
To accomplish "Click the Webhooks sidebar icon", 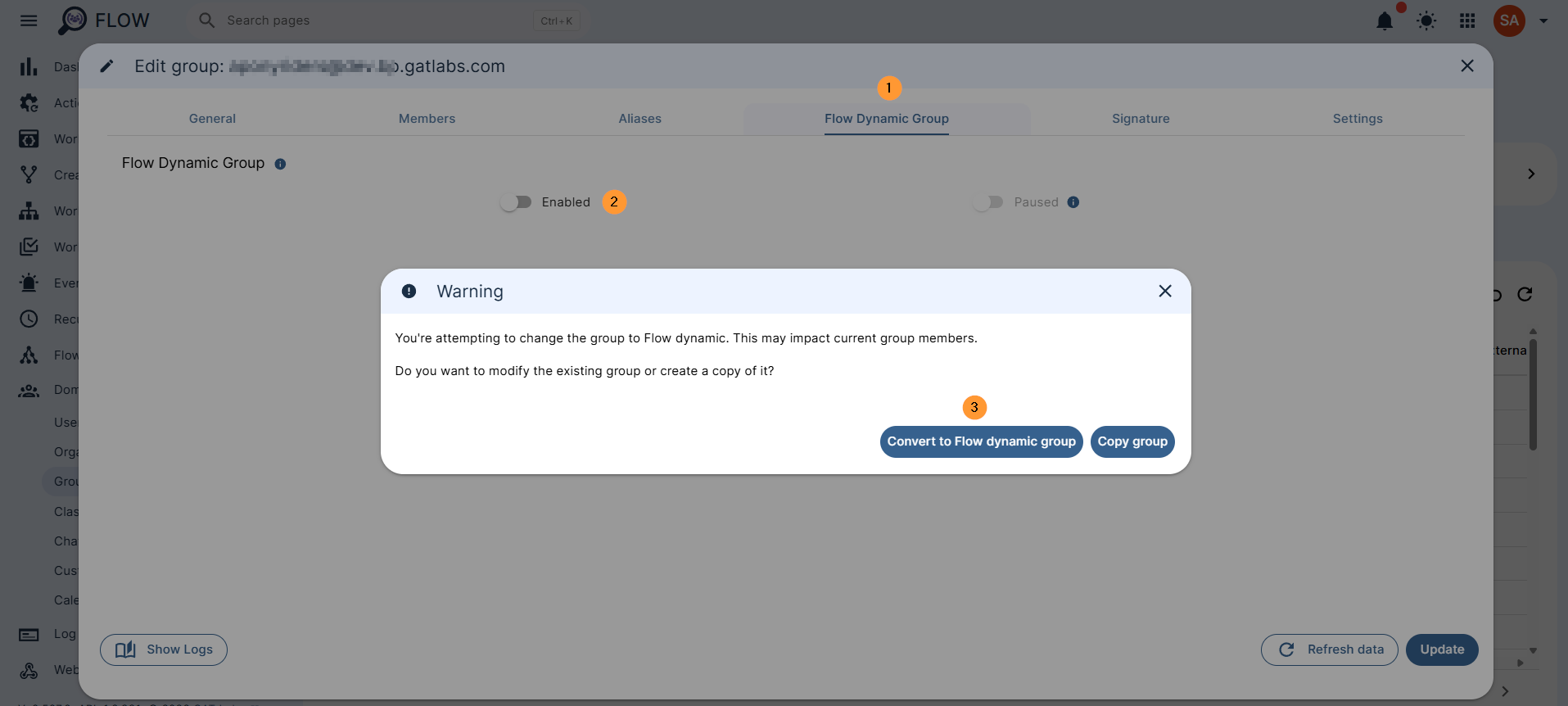I will pyautogui.click(x=29, y=670).
